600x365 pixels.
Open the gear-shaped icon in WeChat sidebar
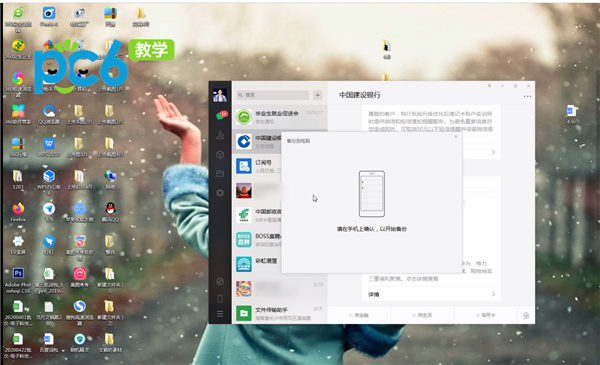[x=220, y=193]
